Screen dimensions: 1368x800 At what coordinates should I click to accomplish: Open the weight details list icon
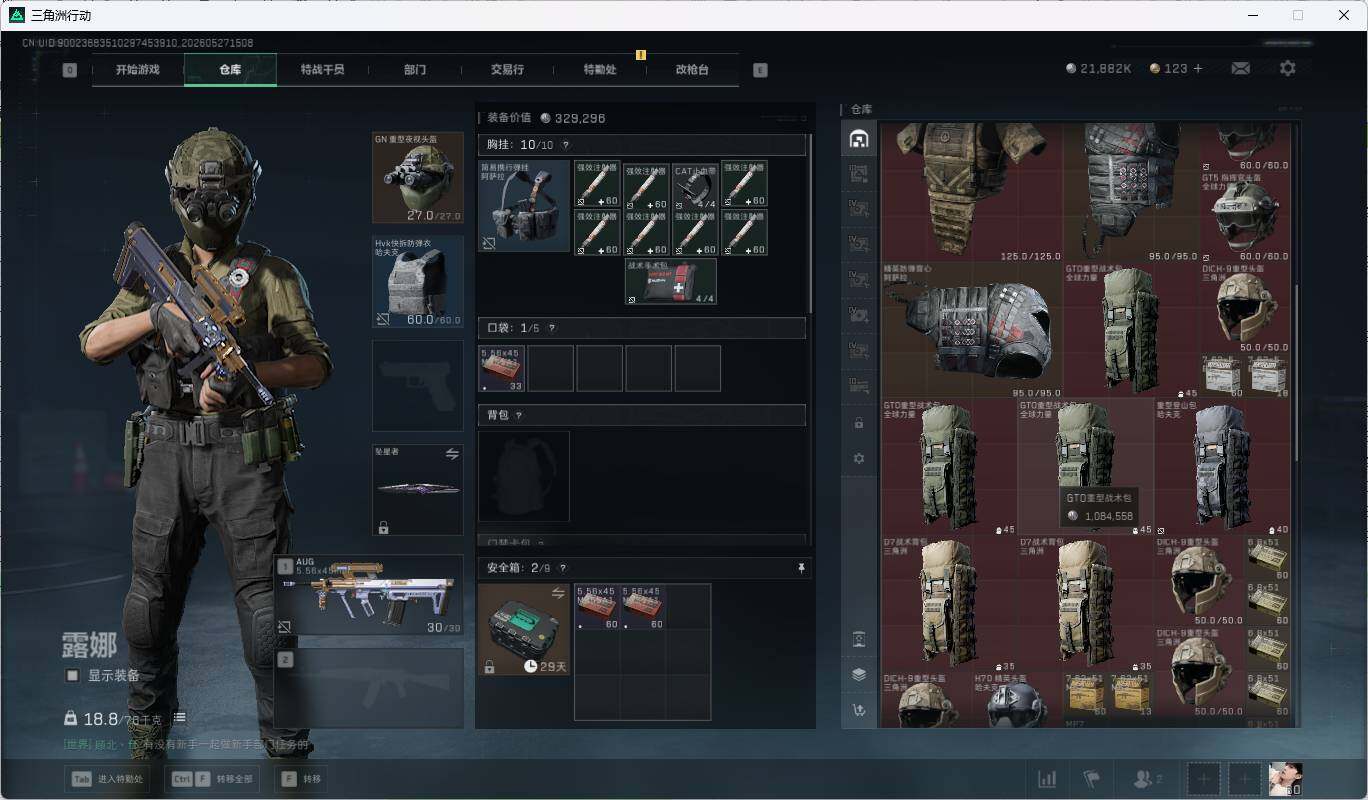(179, 718)
